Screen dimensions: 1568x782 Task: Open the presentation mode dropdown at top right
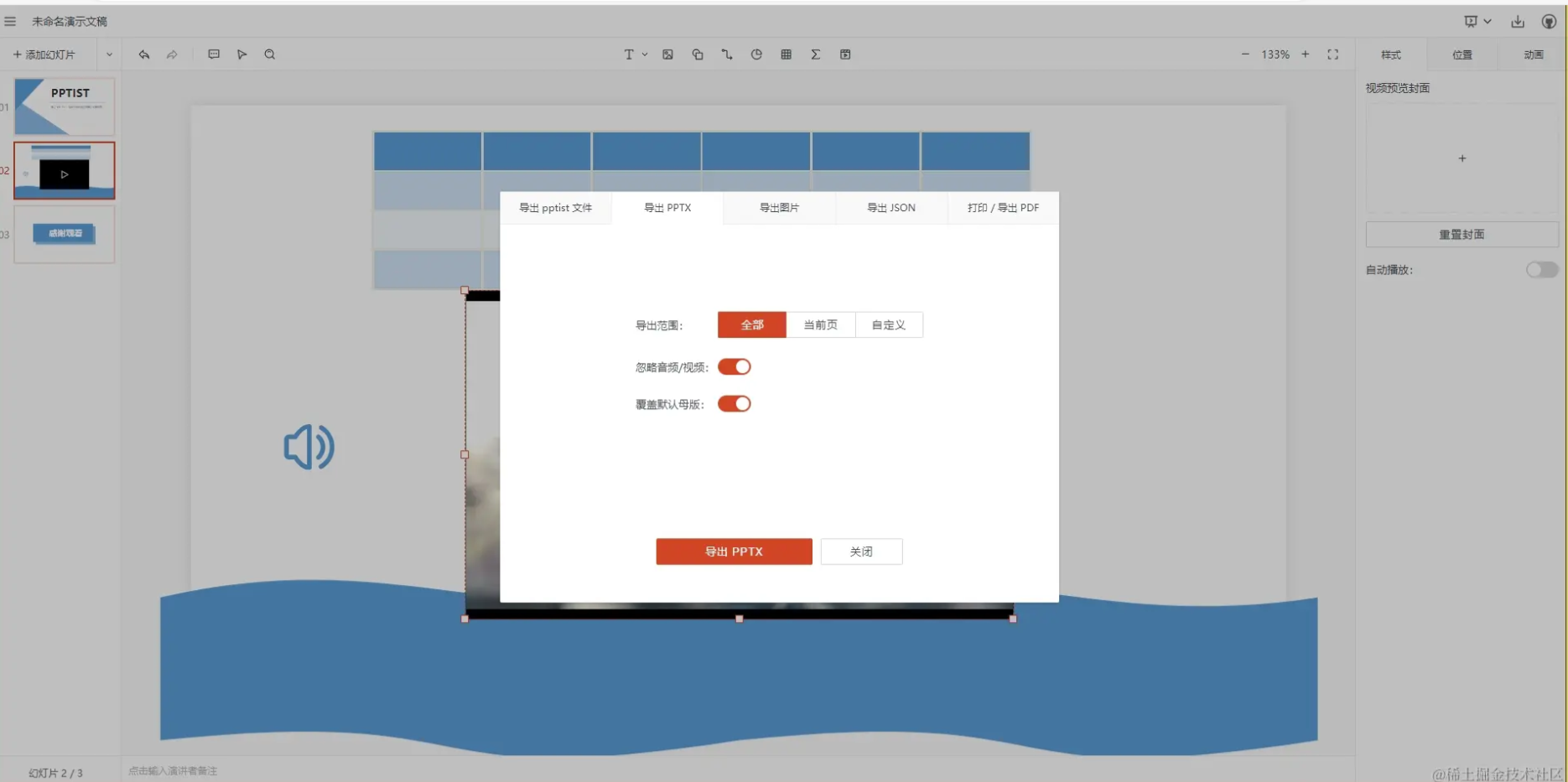coord(1488,21)
